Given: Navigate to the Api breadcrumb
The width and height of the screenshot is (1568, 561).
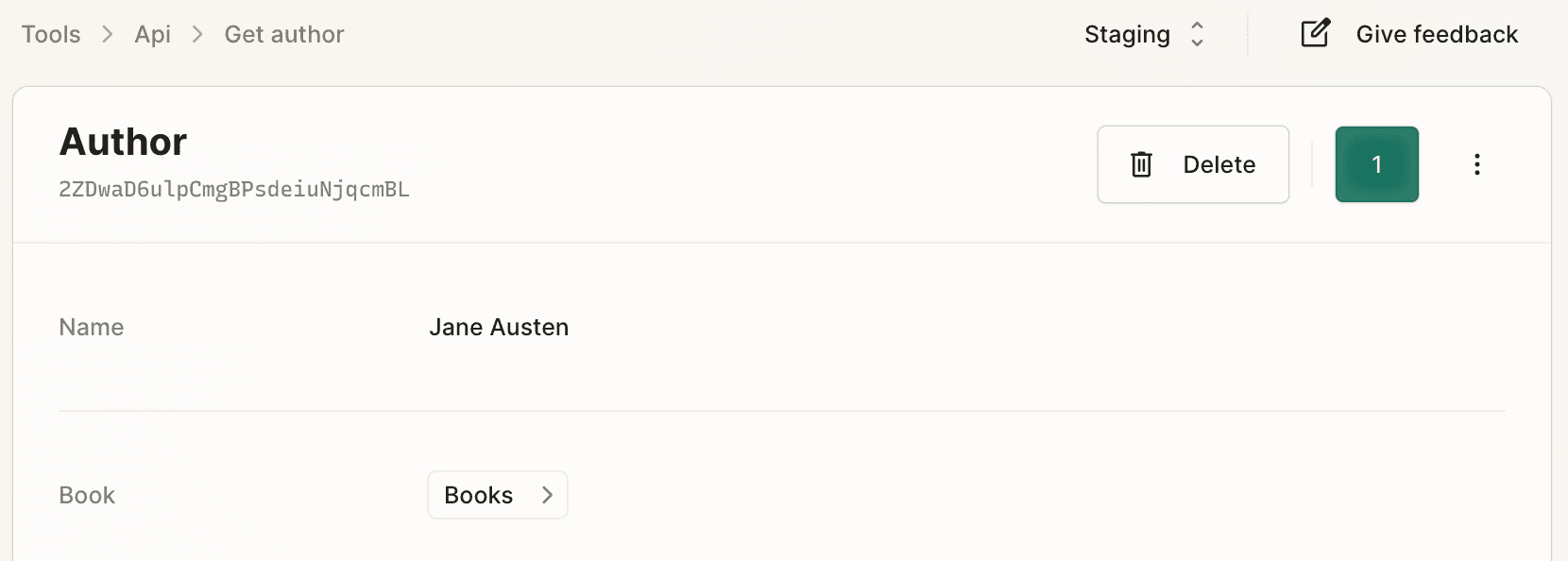Looking at the screenshot, I should pos(153,34).
